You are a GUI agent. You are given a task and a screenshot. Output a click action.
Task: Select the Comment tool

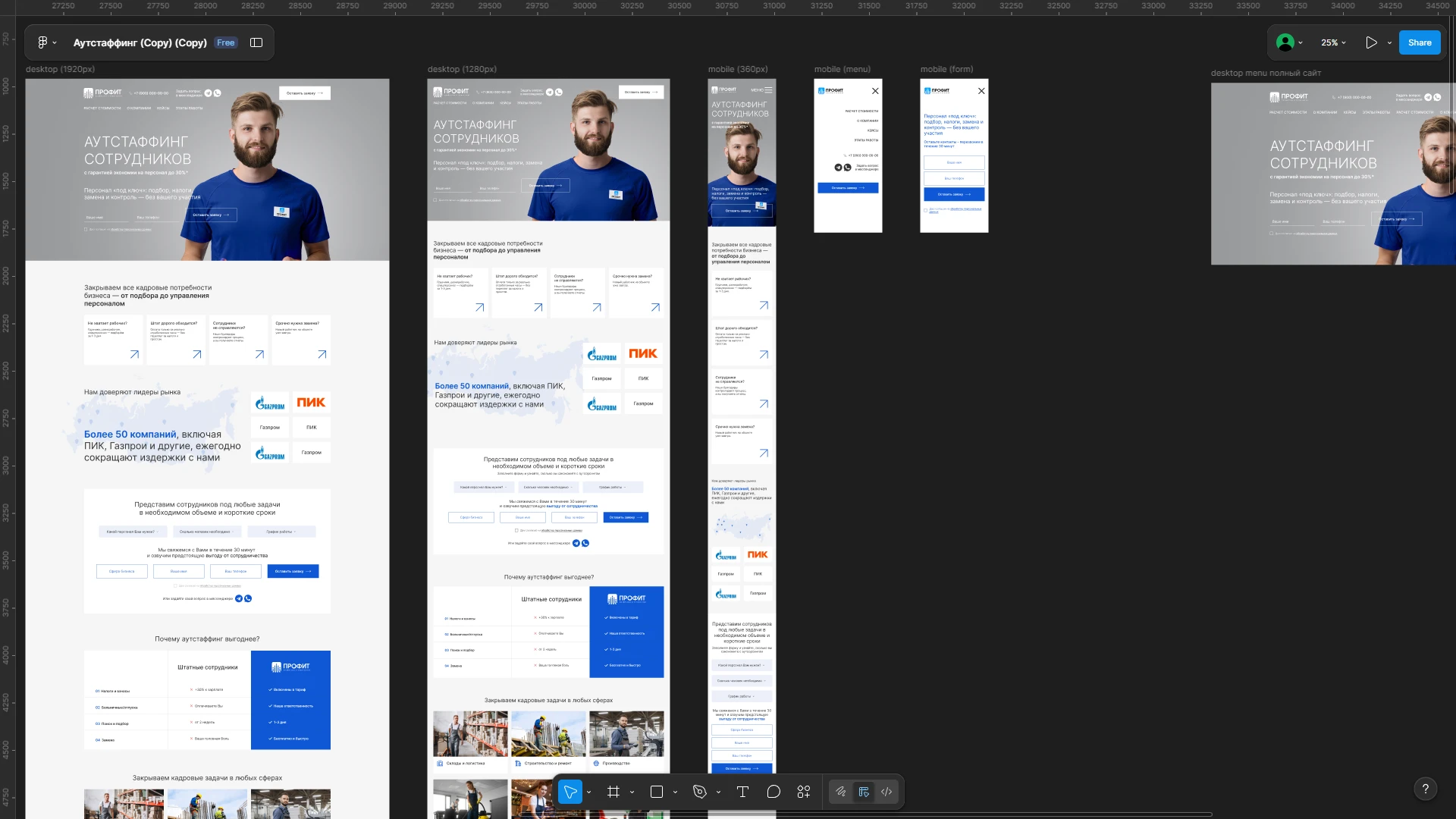click(773, 792)
